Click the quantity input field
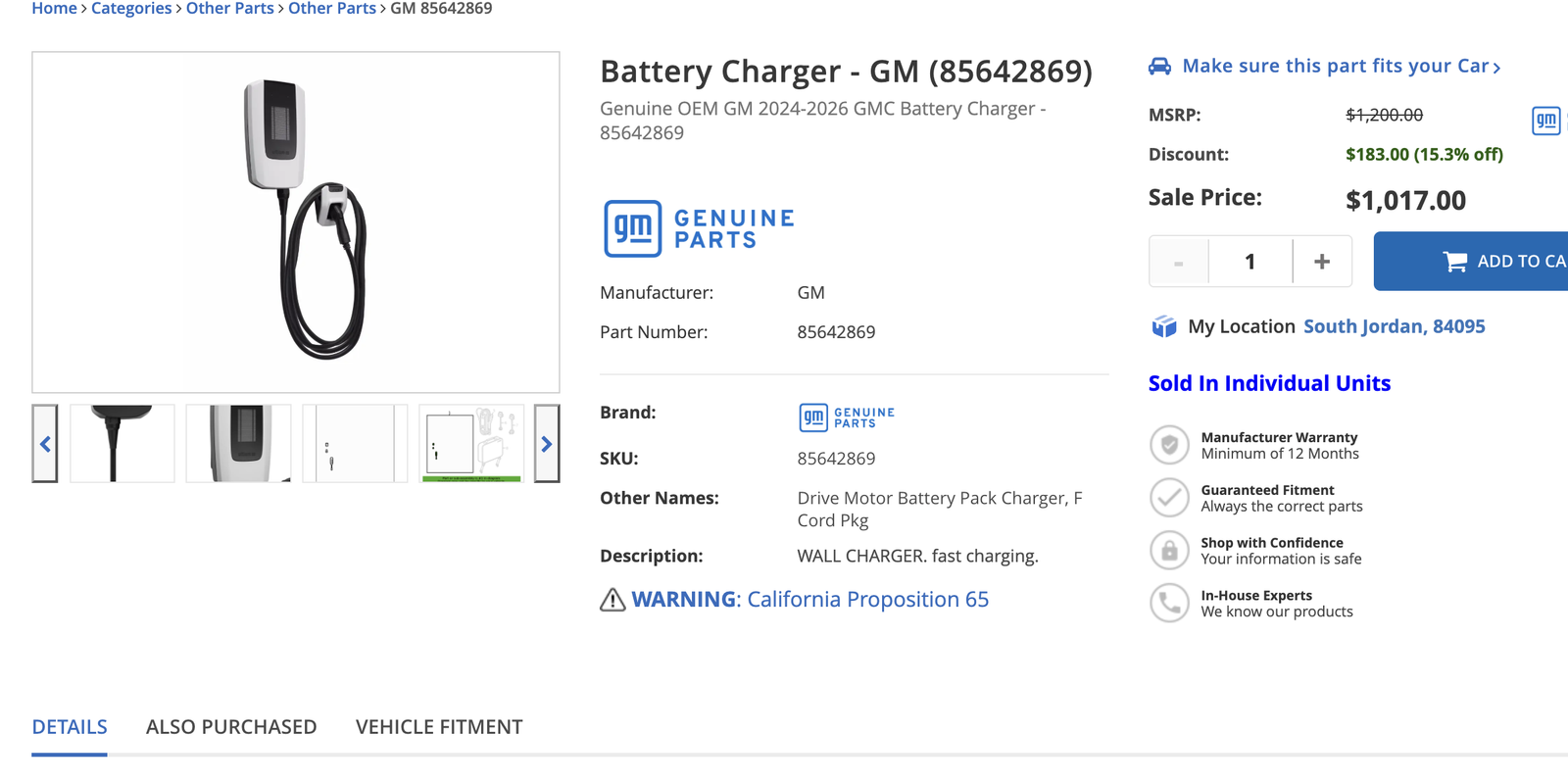This screenshot has width=1568, height=783. 1250,262
